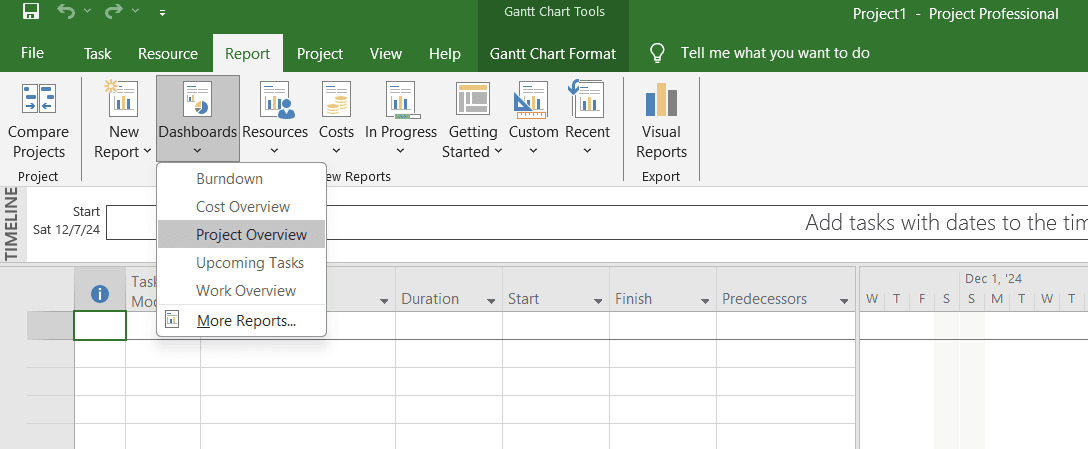Select the first row indicator cell
The height and width of the screenshot is (449, 1088).
[100, 325]
